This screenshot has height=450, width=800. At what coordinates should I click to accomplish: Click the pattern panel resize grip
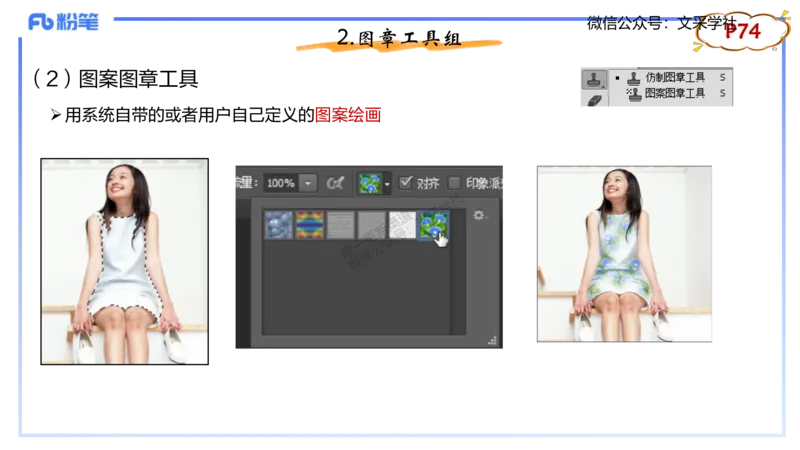[491, 340]
